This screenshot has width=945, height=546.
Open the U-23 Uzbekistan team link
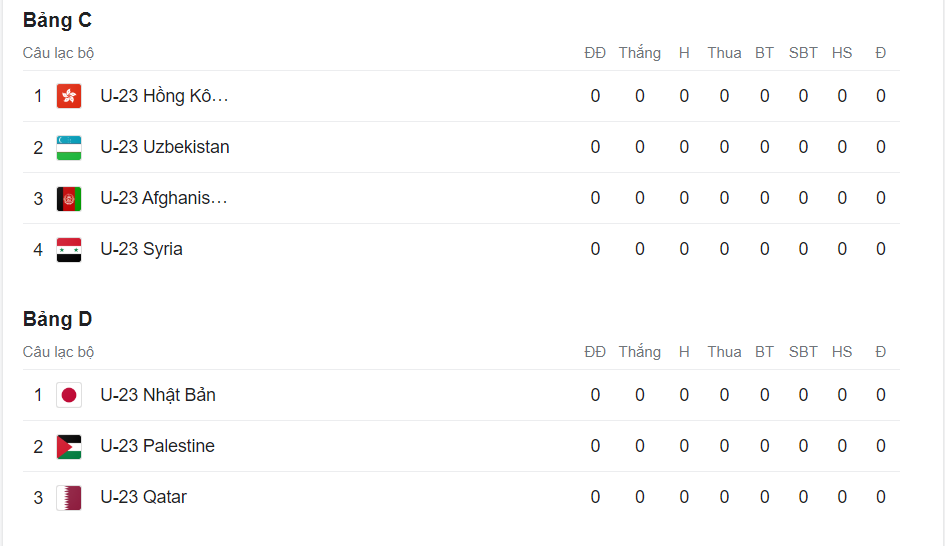pyautogui.click(x=164, y=147)
